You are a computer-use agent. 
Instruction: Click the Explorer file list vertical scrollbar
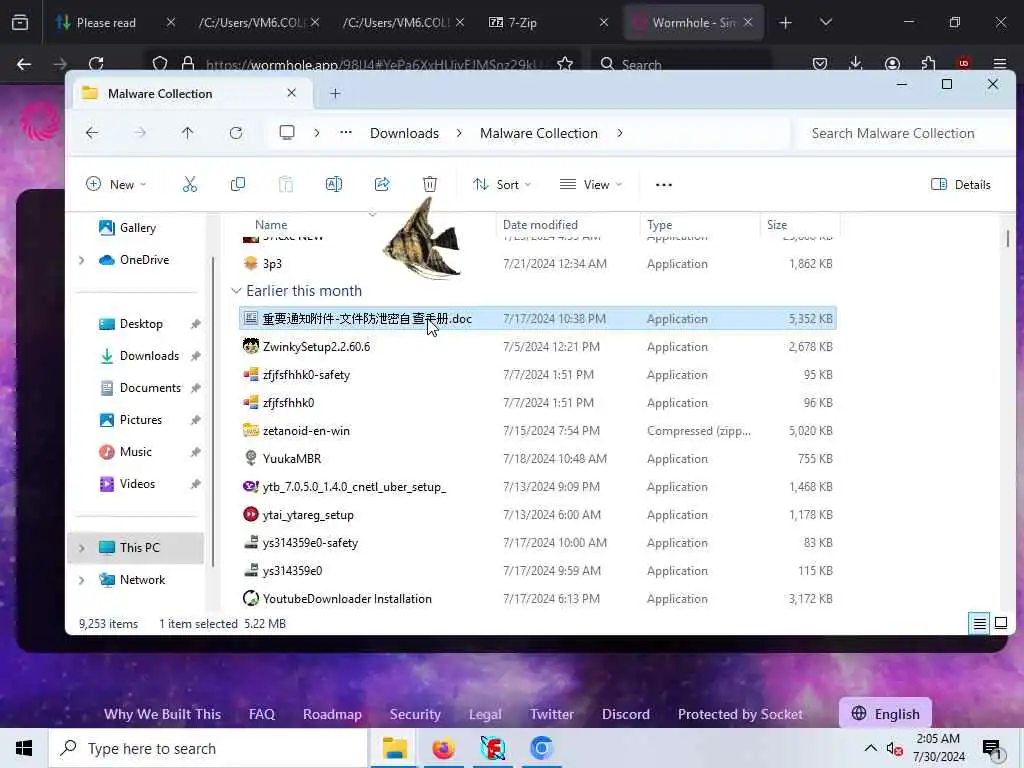1008,238
